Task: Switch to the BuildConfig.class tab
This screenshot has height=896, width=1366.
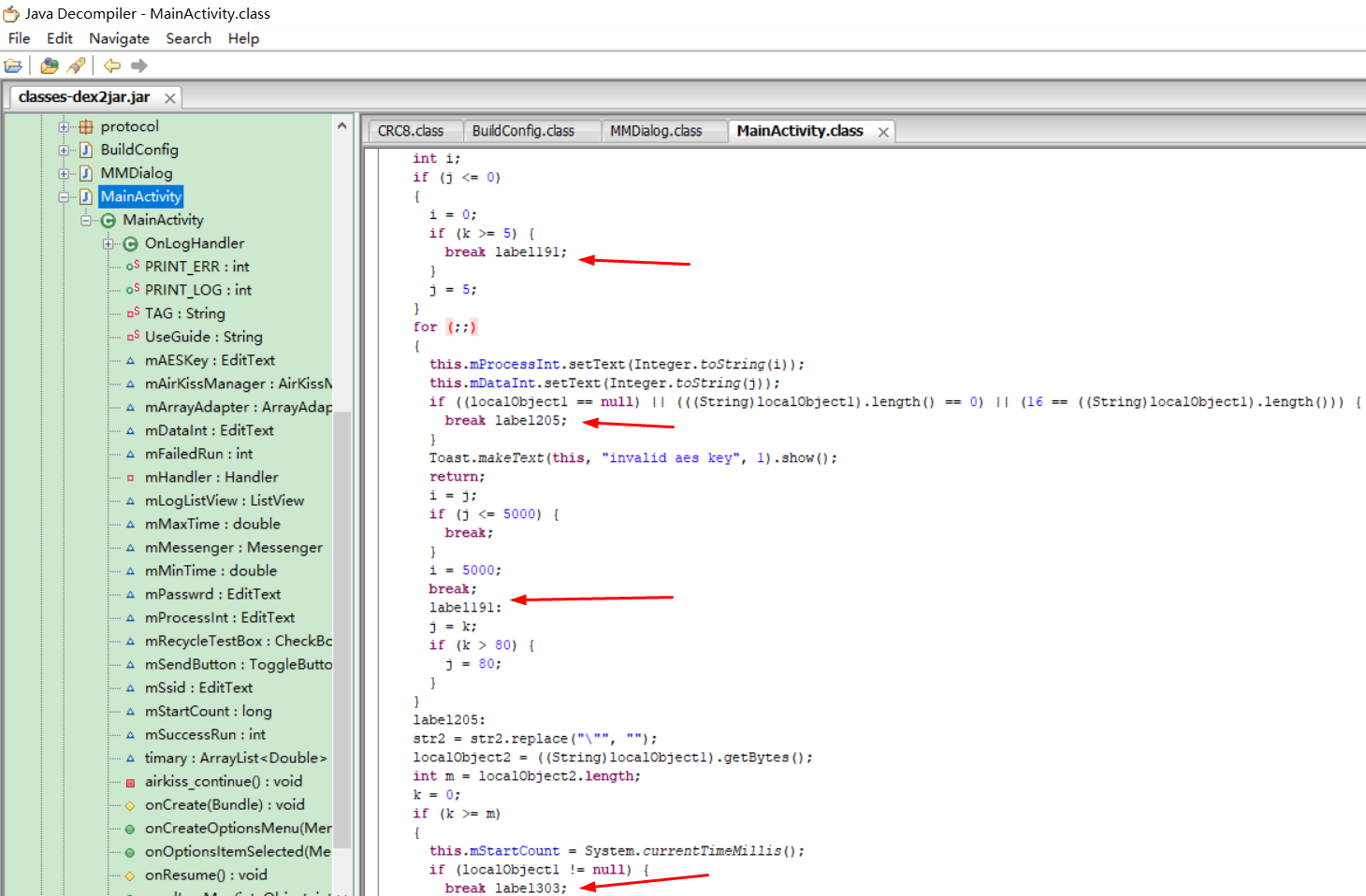Action: pyautogui.click(x=523, y=131)
